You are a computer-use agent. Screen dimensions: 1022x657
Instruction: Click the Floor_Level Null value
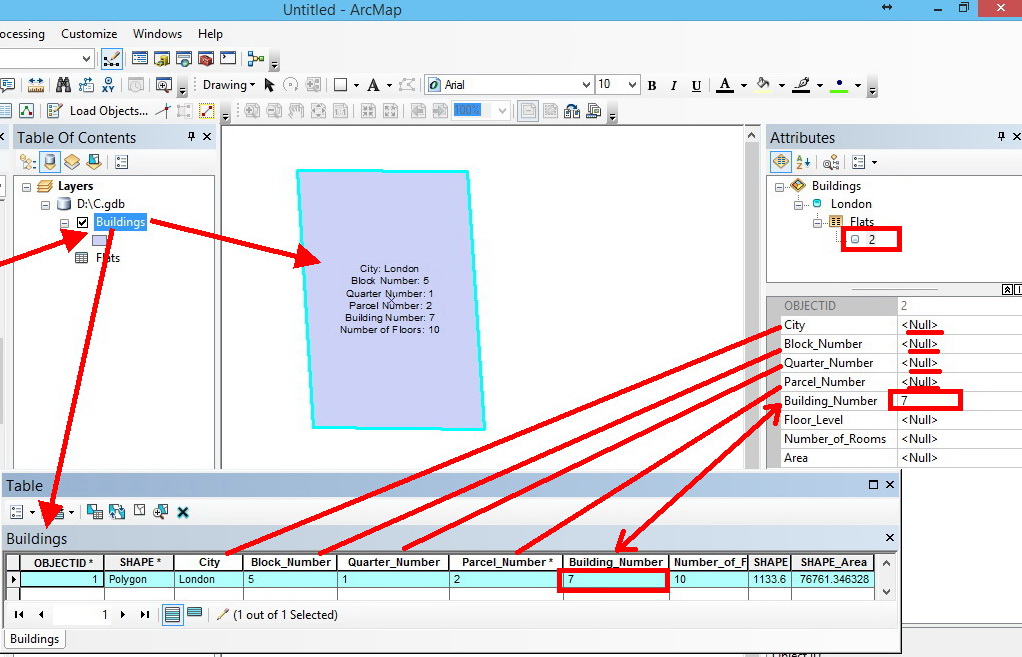tap(920, 420)
